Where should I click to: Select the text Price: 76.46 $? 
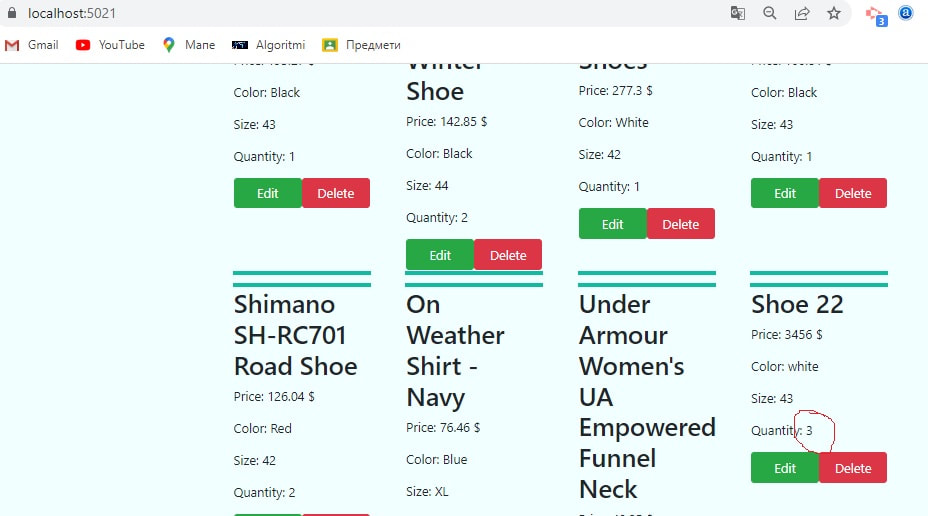pos(443,427)
